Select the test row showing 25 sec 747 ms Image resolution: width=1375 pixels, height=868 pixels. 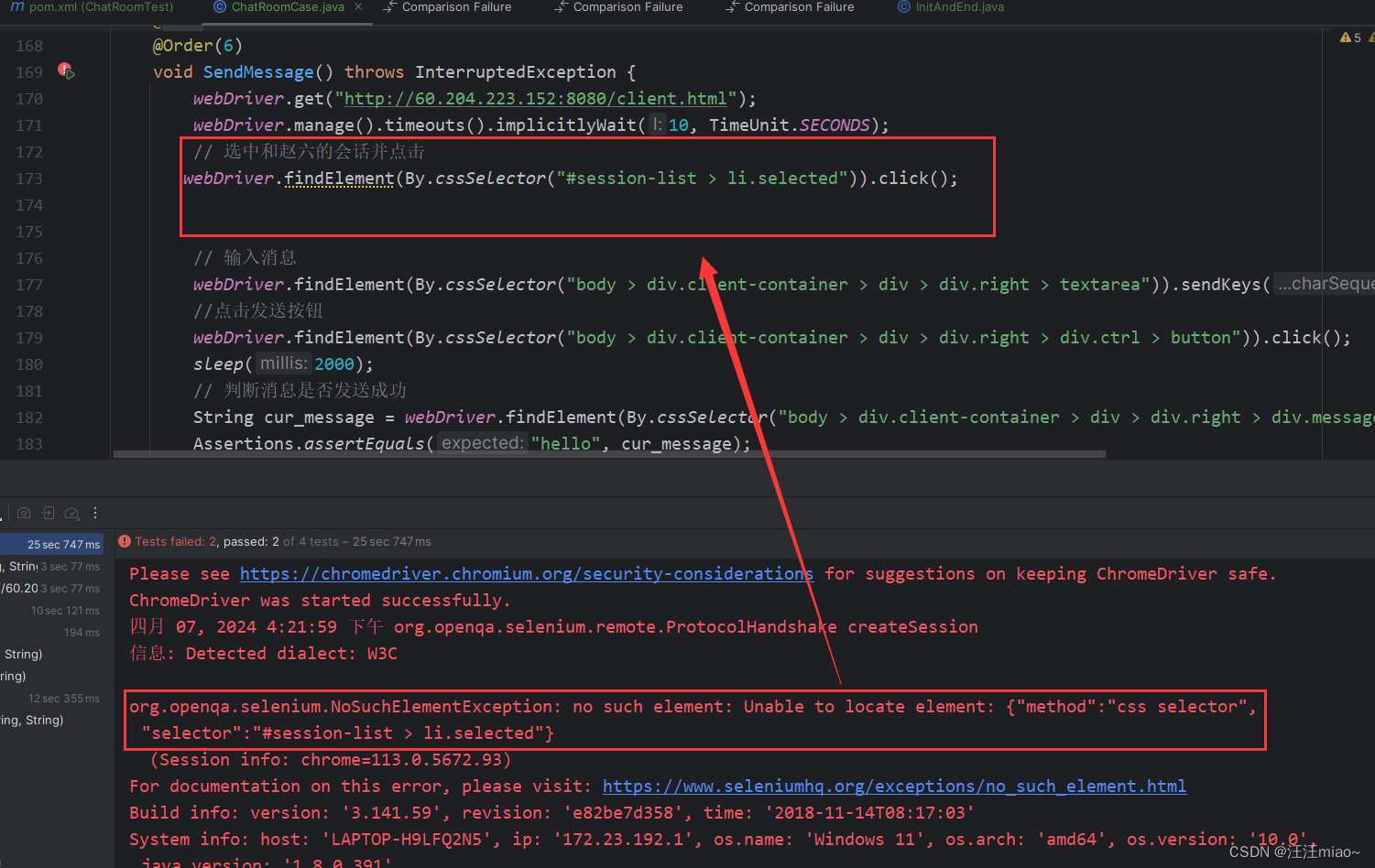[51, 544]
